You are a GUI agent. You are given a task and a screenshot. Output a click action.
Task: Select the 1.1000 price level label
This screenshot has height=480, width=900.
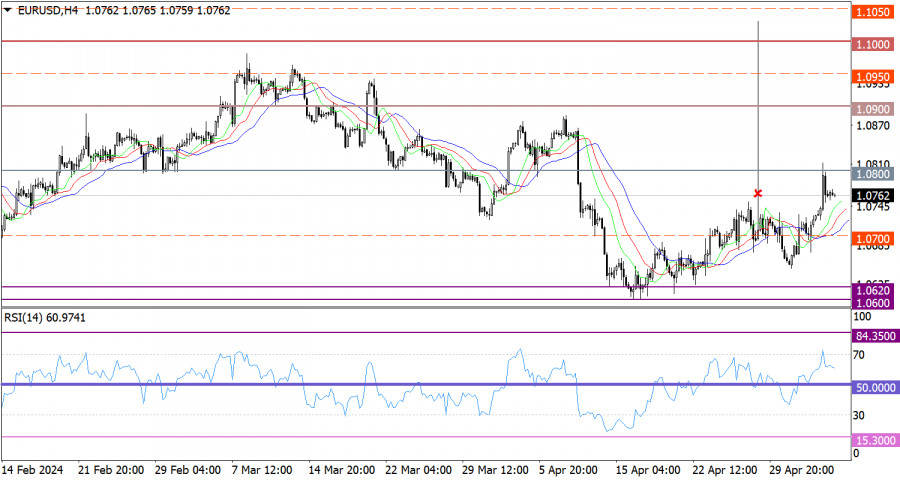tap(872, 44)
